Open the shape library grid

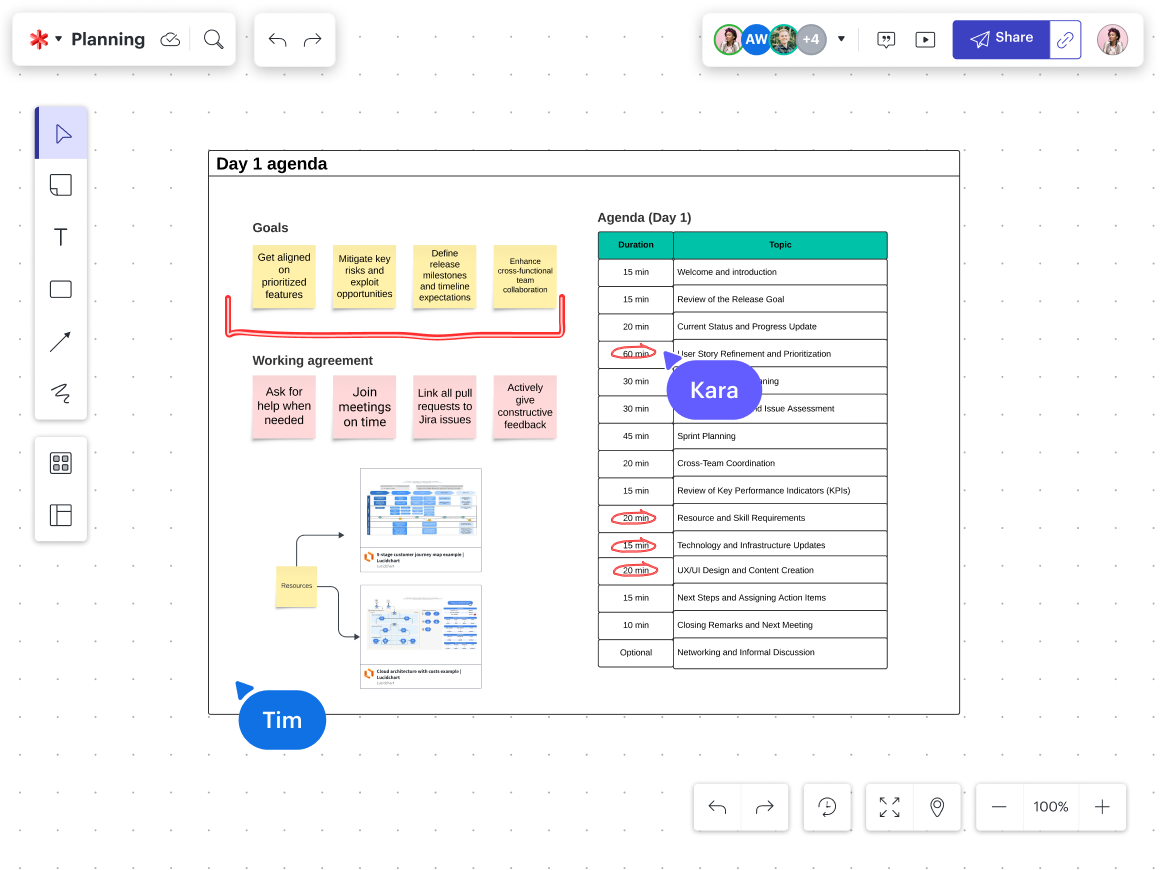tap(61, 463)
